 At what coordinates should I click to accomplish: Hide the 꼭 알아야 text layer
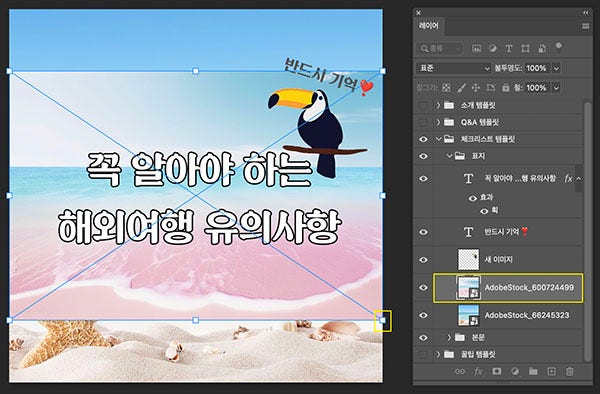[x=423, y=179]
